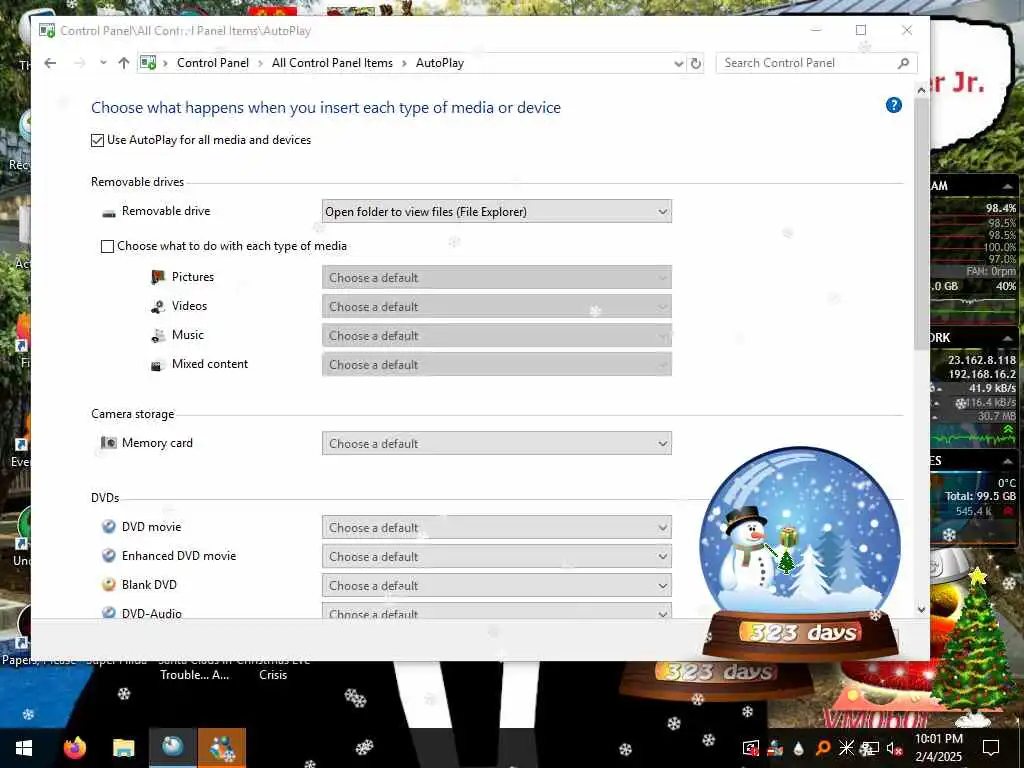The height and width of the screenshot is (768, 1024).
Task: Open the Blank DVD default dropdown
Action: click(x=496, y=585)
